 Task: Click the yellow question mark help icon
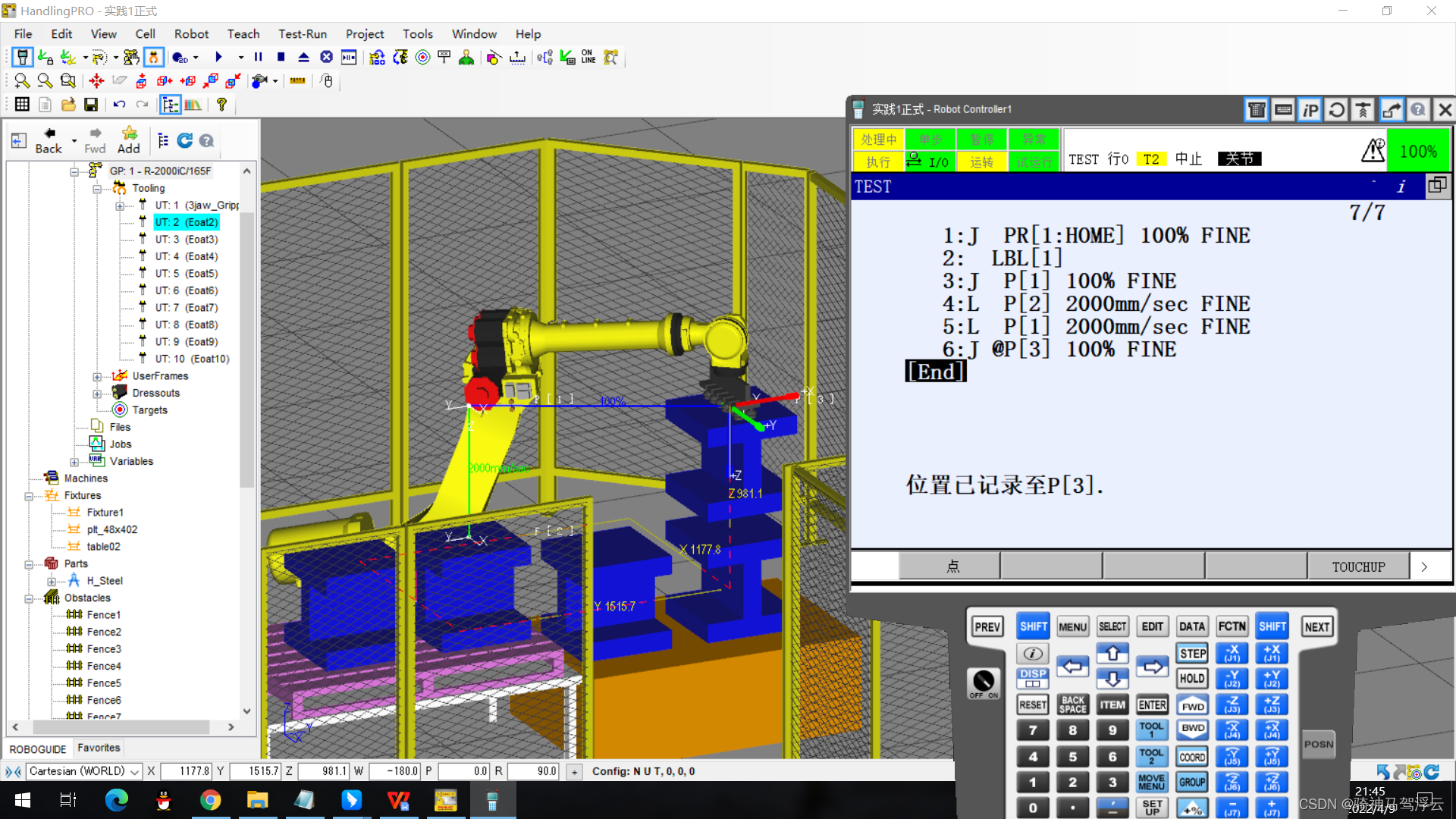point(221,105)
